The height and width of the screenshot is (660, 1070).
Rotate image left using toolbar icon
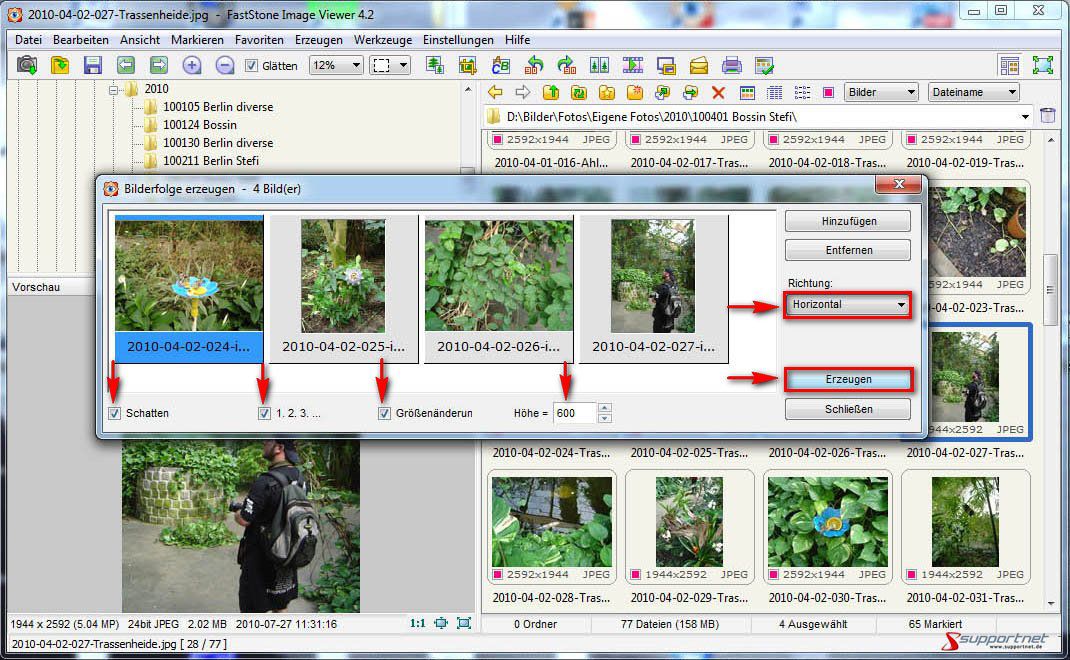[534, 65]
